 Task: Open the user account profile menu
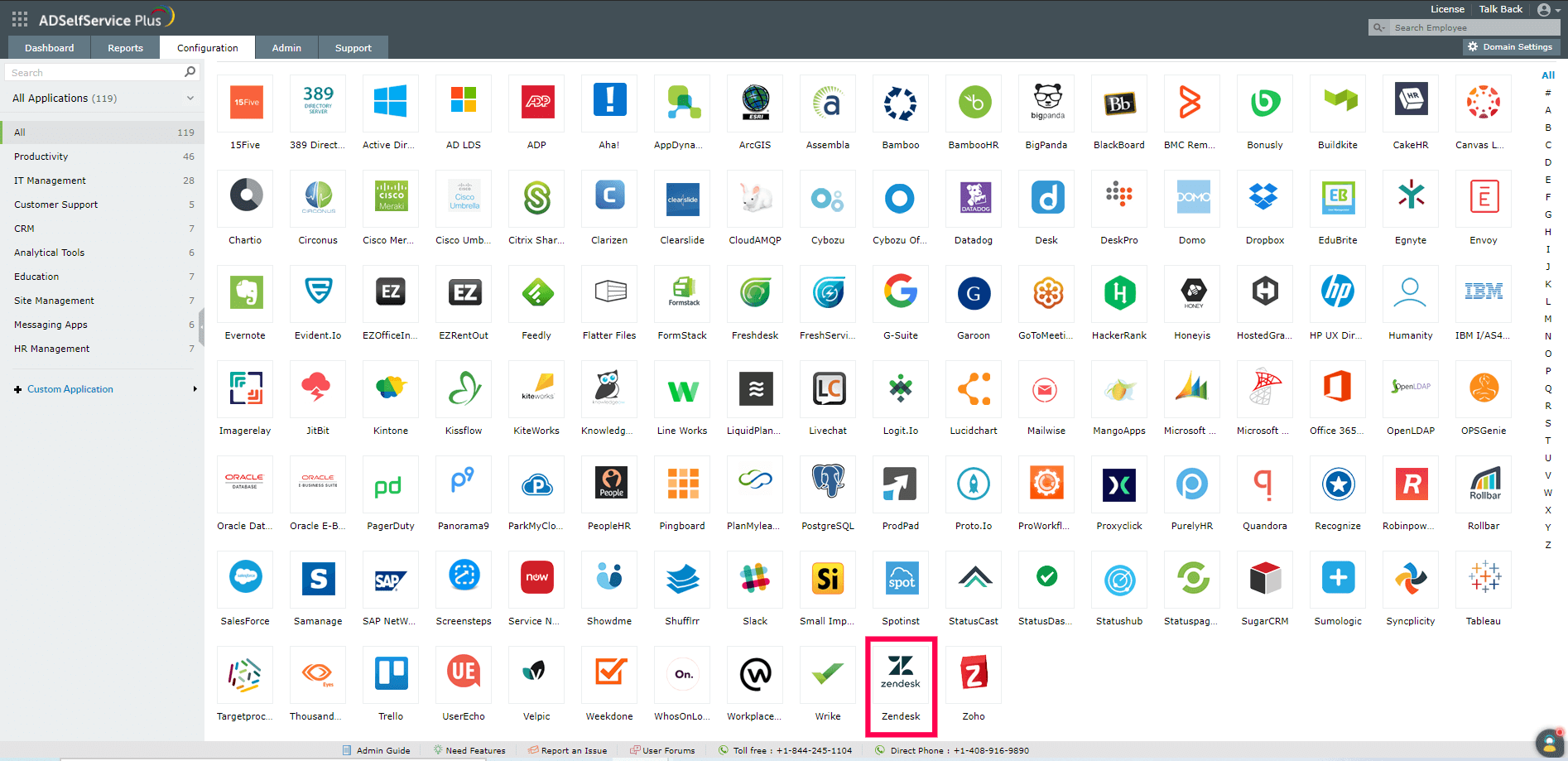[x=1547, y=10]
